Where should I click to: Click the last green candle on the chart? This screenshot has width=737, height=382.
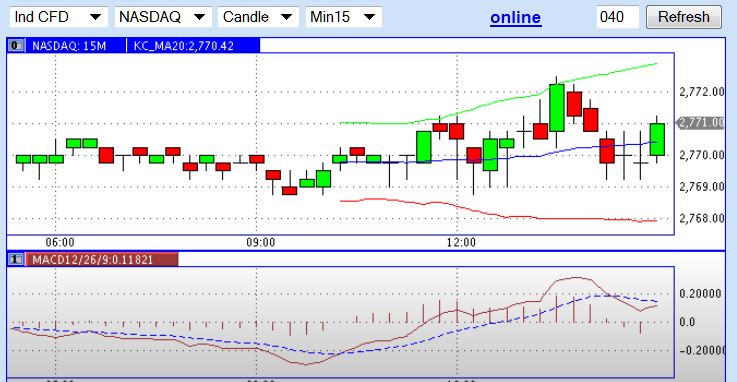[x=657, y=139]
